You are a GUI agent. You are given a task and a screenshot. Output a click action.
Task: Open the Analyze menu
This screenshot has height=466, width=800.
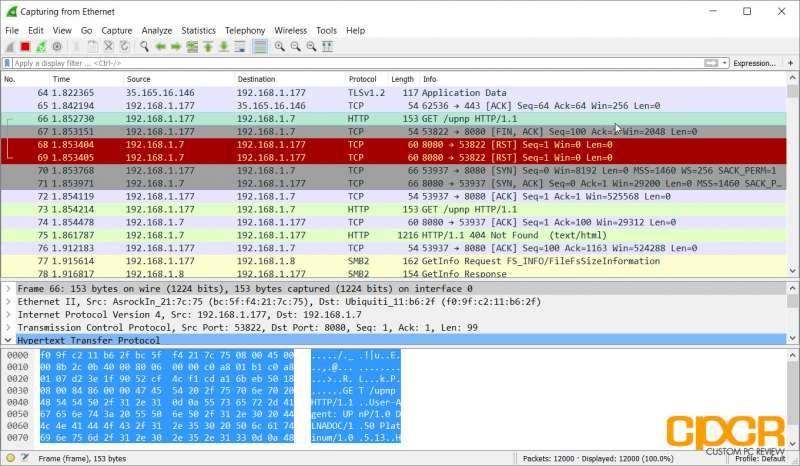(x=157, y=31)
